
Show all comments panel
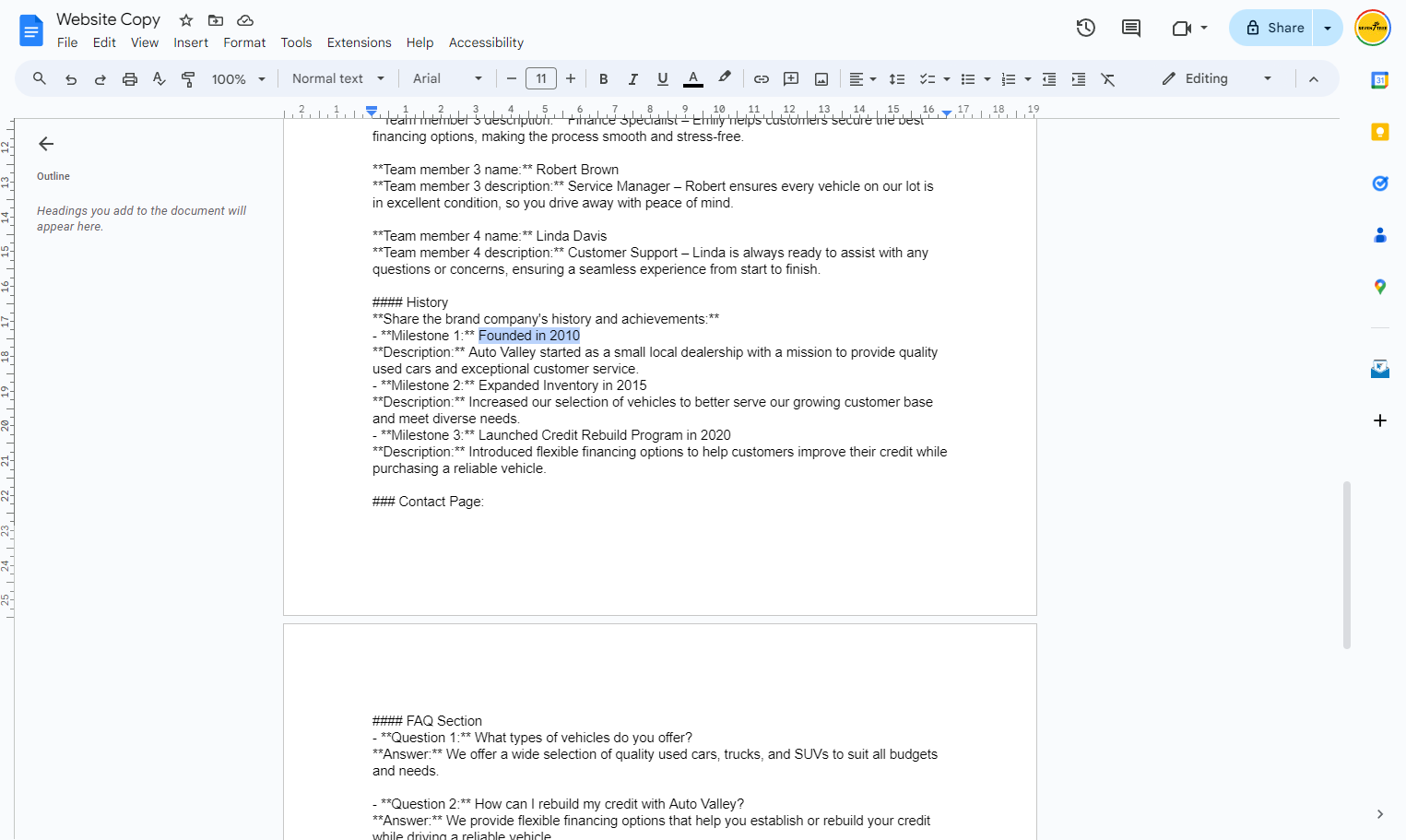[1131, 28]
